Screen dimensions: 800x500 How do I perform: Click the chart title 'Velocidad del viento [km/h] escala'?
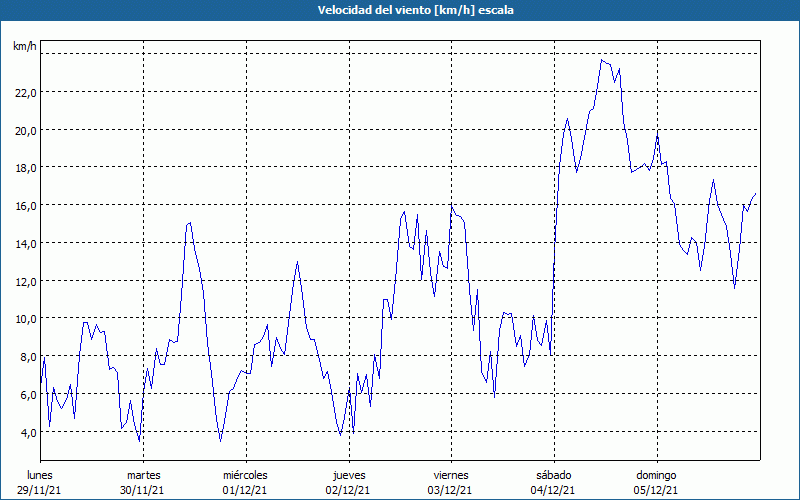[x=415, y=10]
